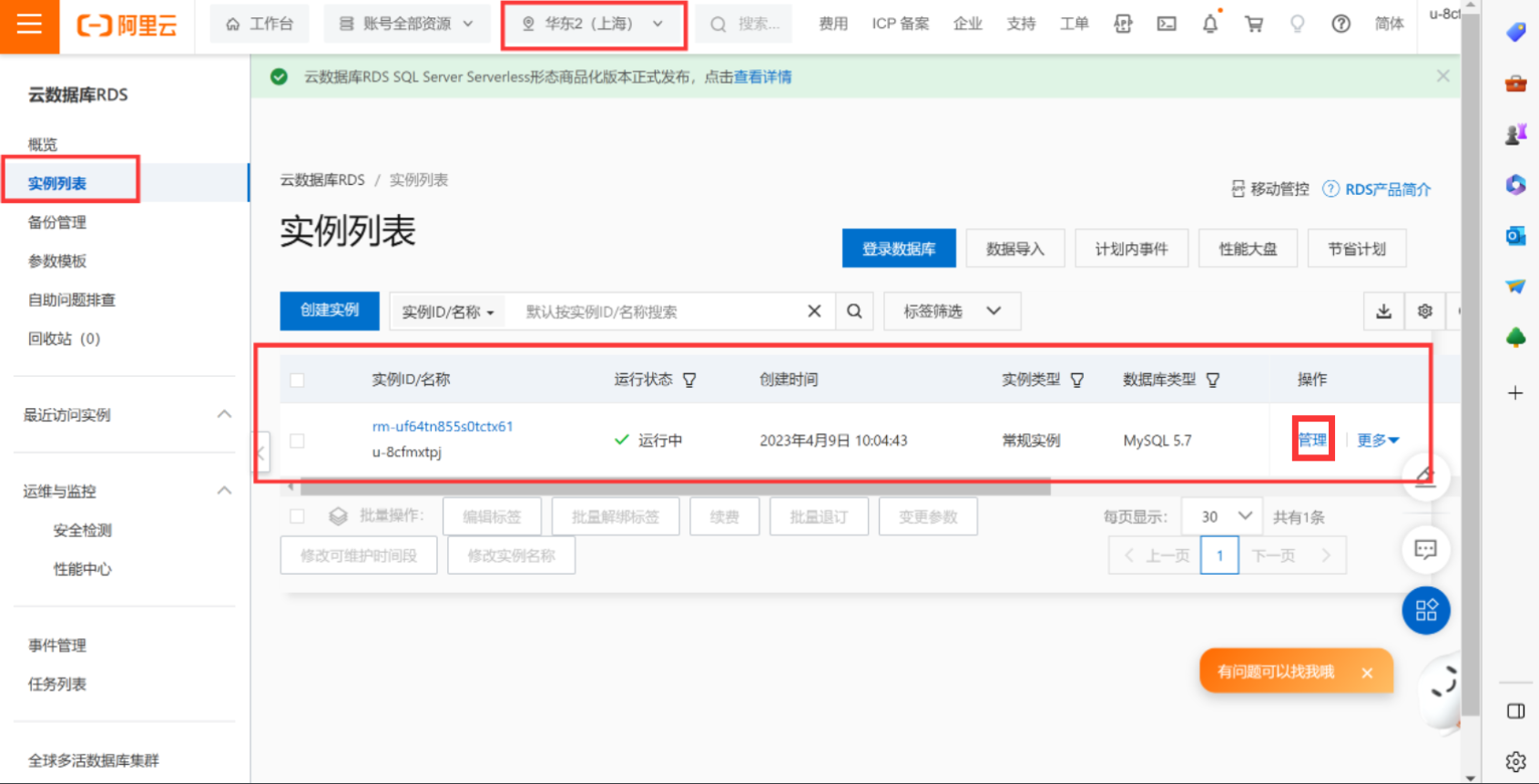Open 事件管理 in the sidebar
This screenshot has height=784, width=1539.
click(x=57, y=646)
